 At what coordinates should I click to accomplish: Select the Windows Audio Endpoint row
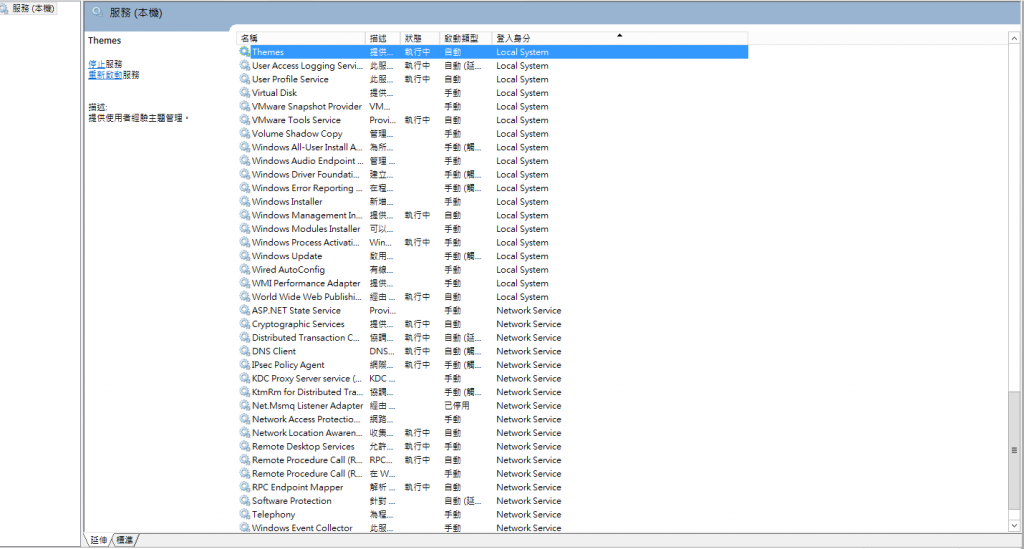(x=492, y=161)
